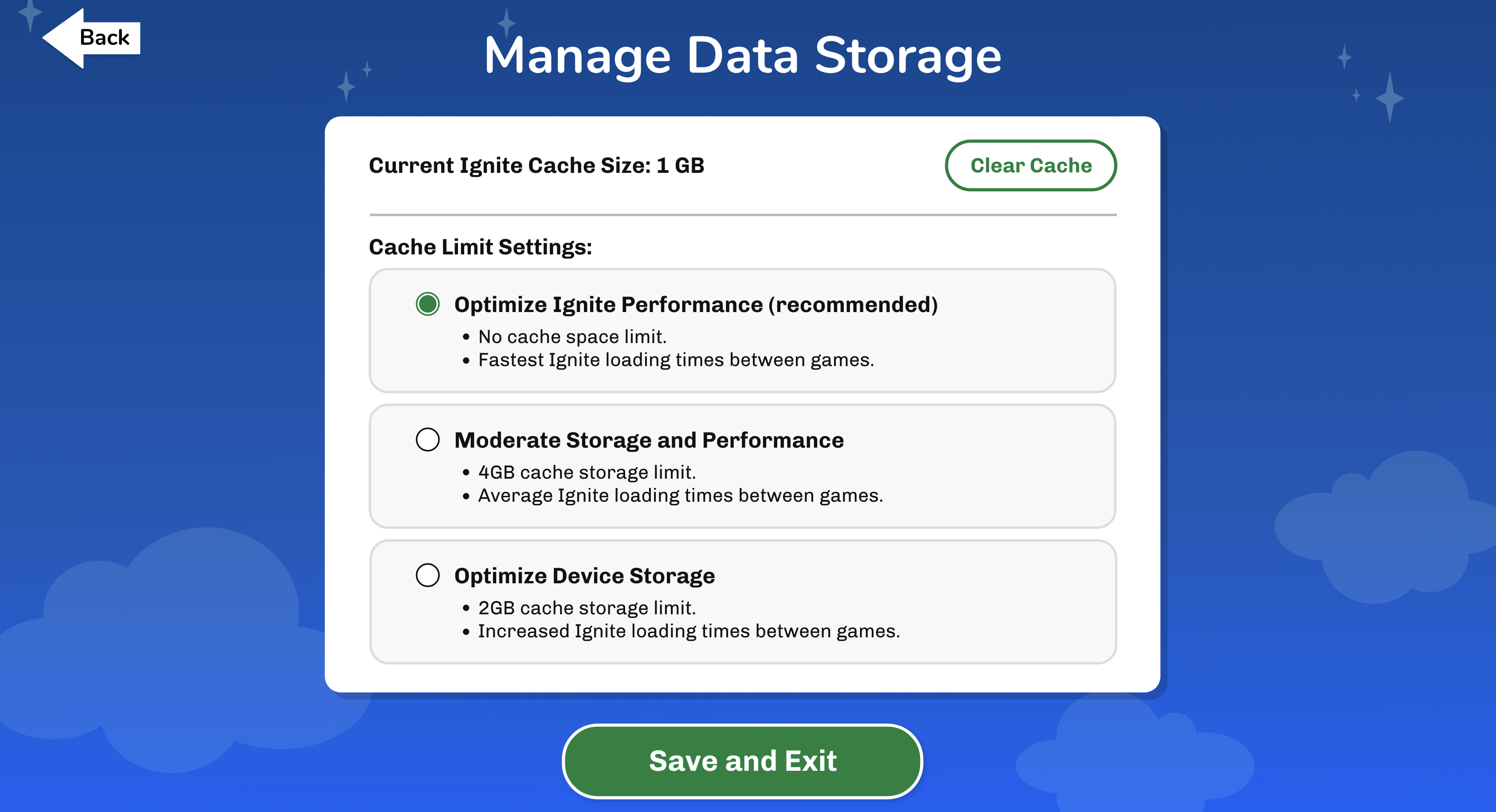Click the word 'Back' on the arrow
This screenshot has height=812, width=1496.
pyautogui.click(x=105, y=38)
